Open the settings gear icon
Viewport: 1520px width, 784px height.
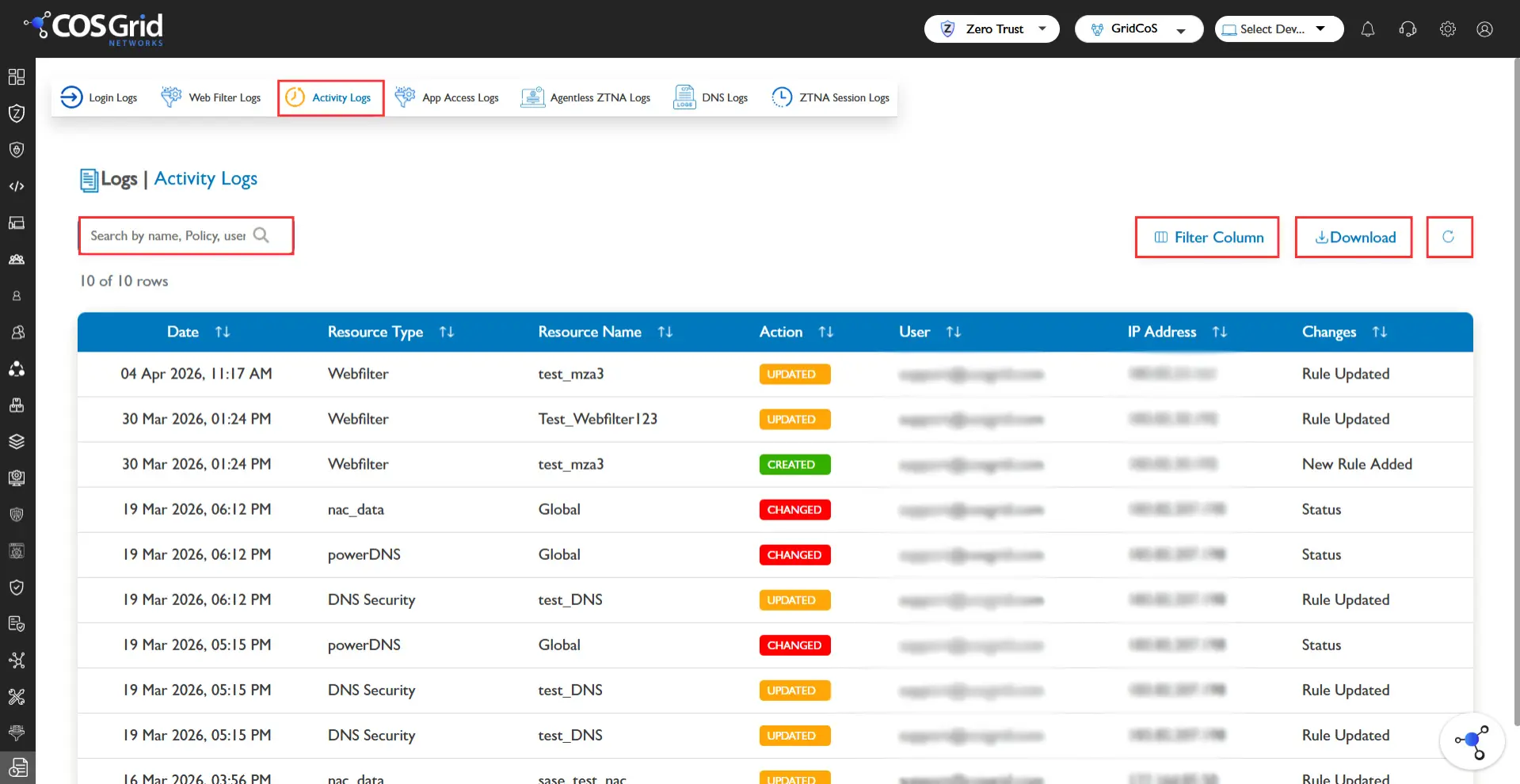coord(1447,29)
